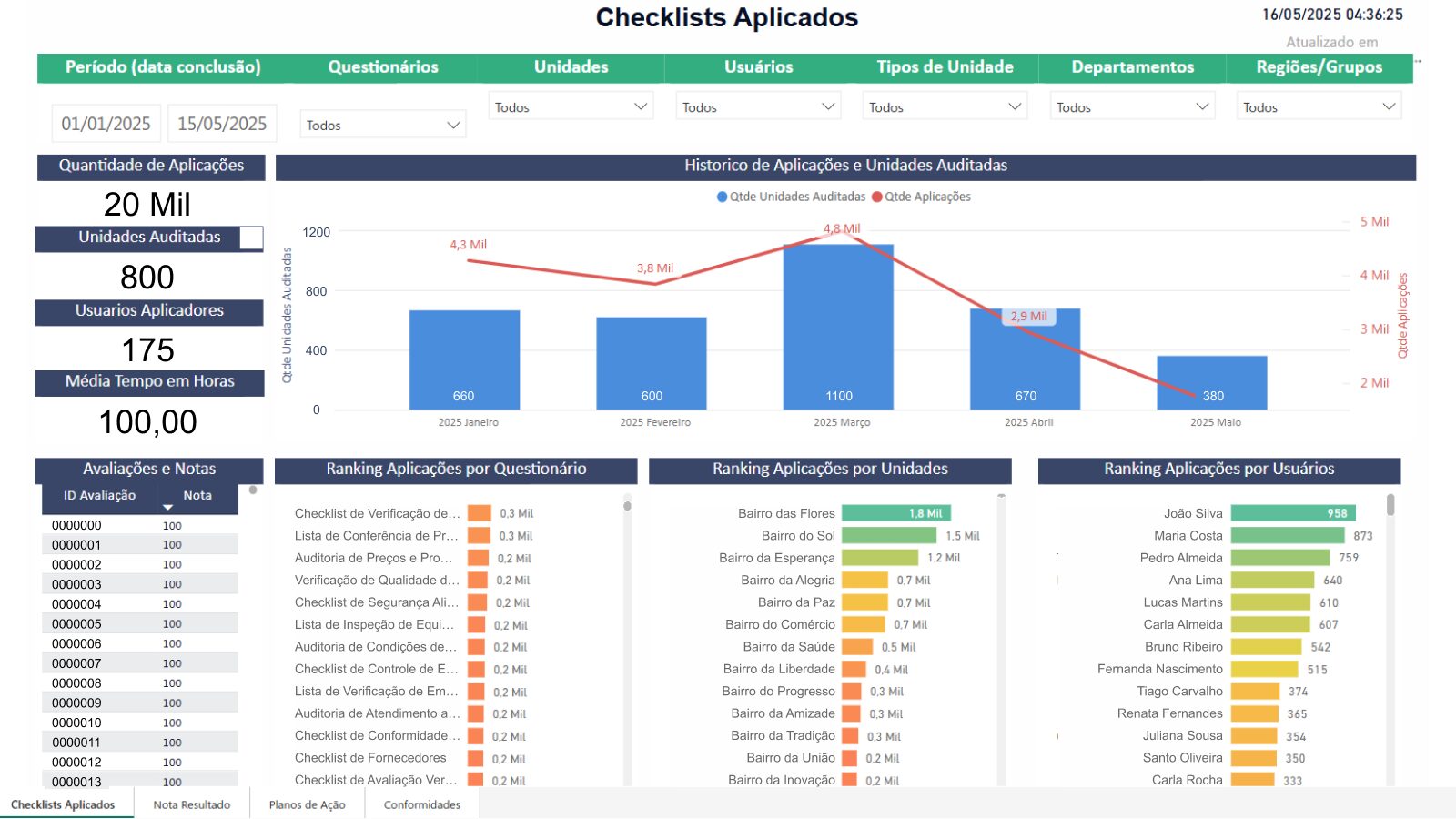Screen dimensions: 1456x819
Task: Toggle the white box on Unidades Auditadas header
Action: coord(251,238)
